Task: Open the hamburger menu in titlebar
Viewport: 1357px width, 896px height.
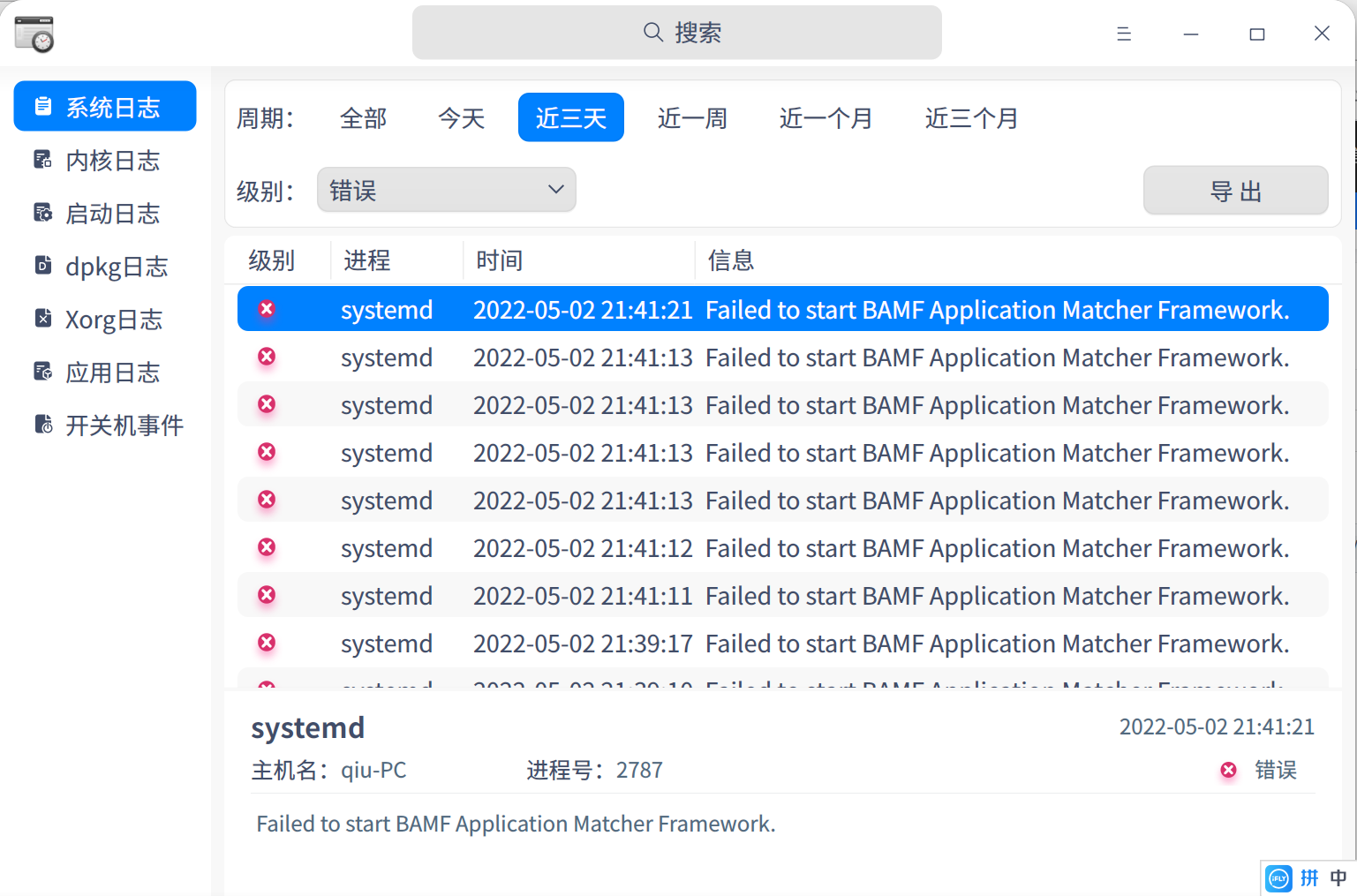Action: pyautogui.click(x=1124, y=33)
